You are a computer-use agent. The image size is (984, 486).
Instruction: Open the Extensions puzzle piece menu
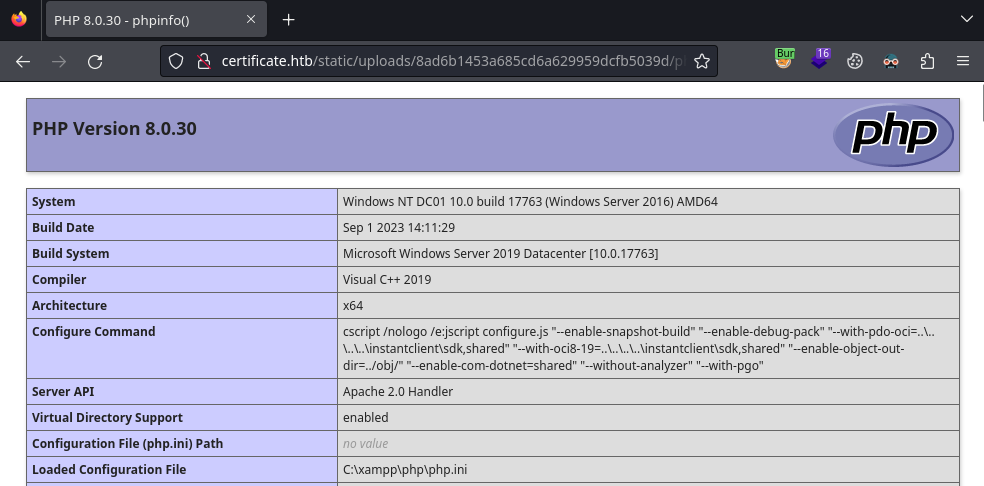point(927,61)
